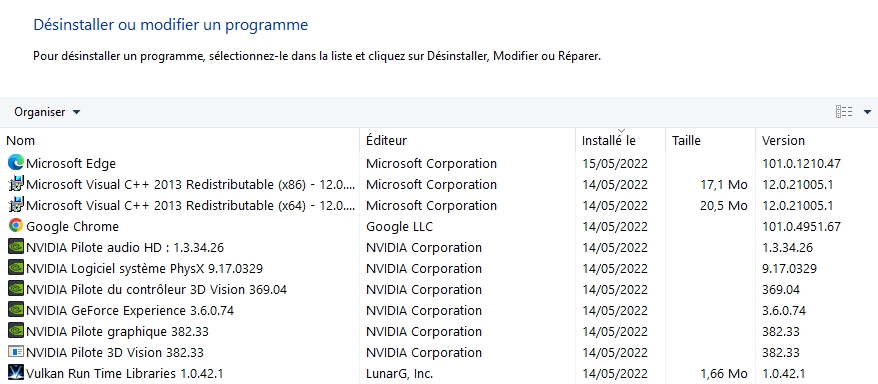Sort programs by Version column header

(817, 140)
